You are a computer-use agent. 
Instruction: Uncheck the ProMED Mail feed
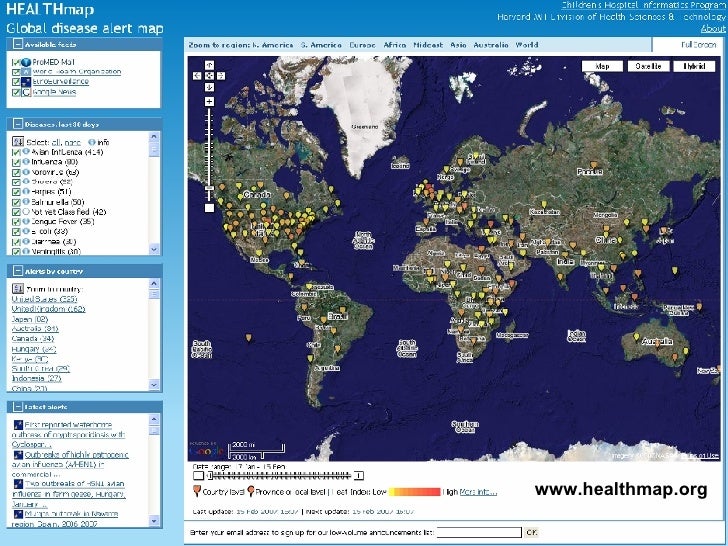tap(16, 62)
